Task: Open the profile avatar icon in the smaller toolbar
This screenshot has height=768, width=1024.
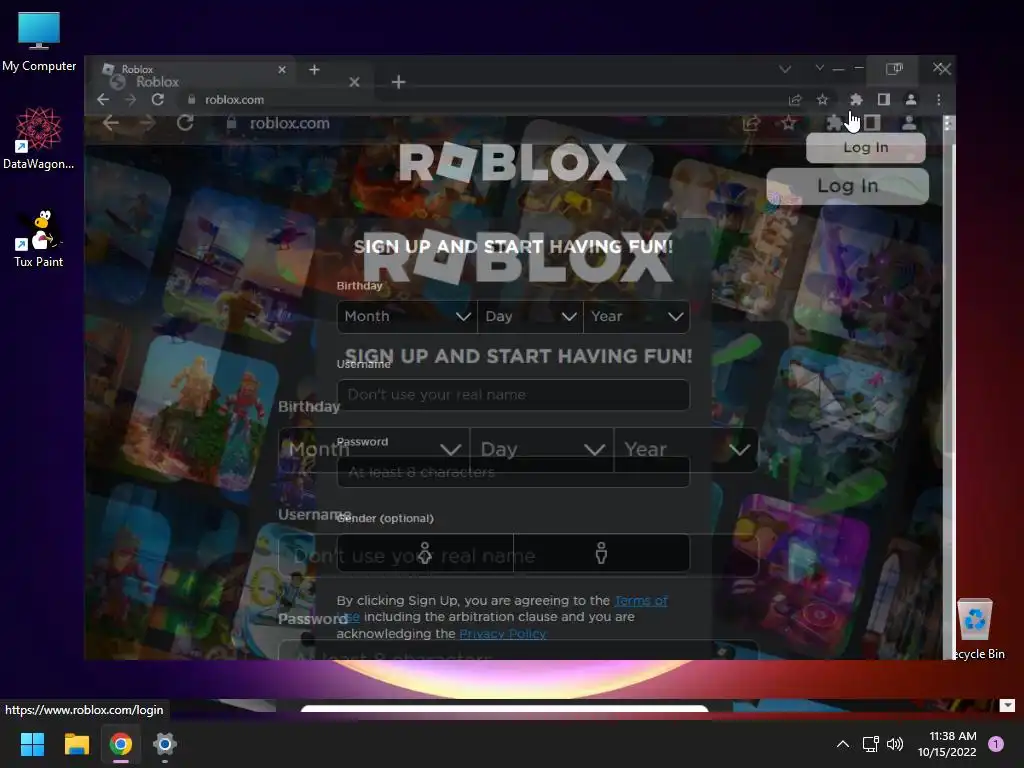Action: [x=910, y=100]
